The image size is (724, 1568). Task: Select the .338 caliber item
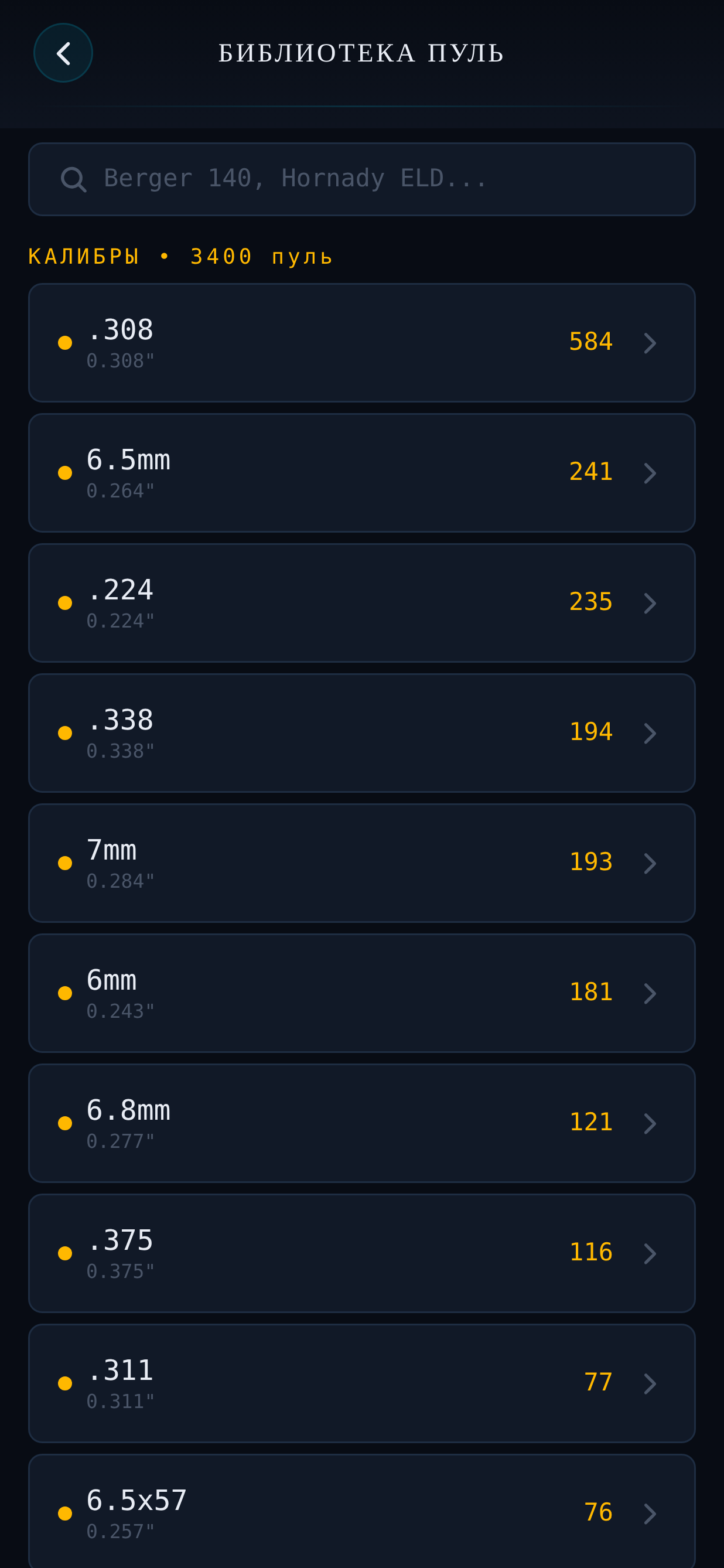pyautogui.click(x=362, y=733)
